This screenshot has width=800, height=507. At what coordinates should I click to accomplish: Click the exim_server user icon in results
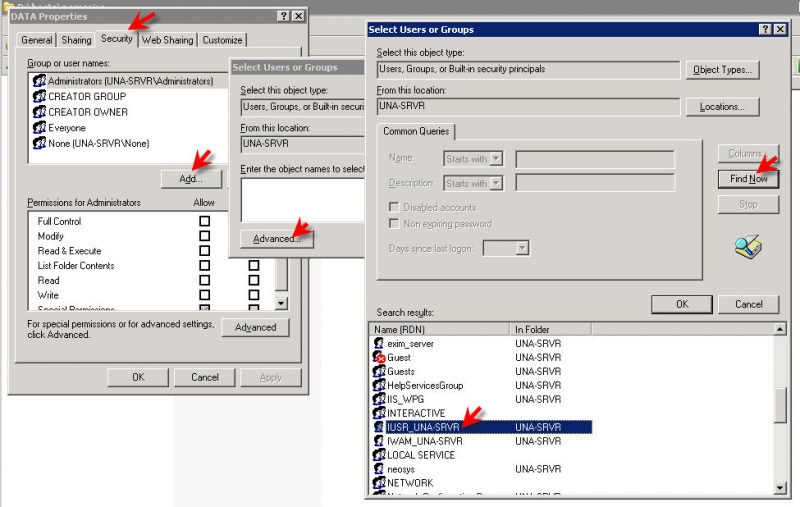point(379,343)
